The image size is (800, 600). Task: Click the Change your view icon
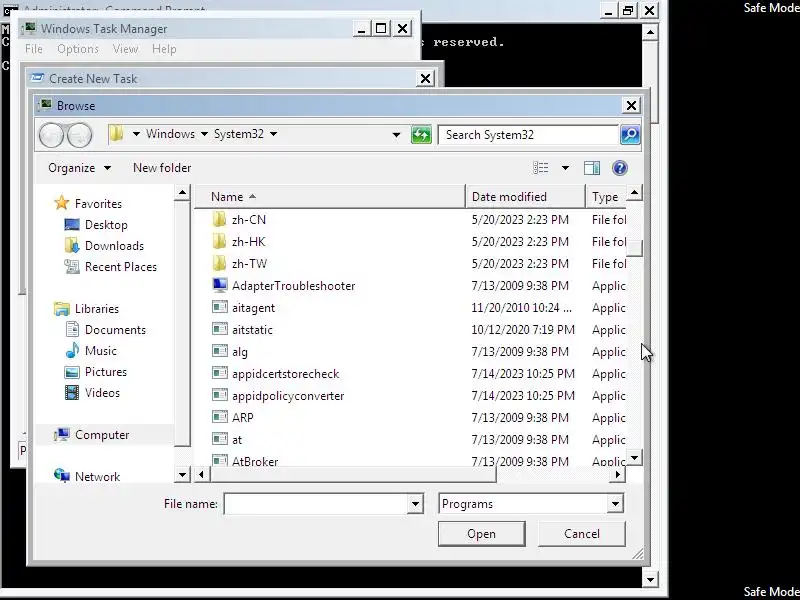point(541,168)
